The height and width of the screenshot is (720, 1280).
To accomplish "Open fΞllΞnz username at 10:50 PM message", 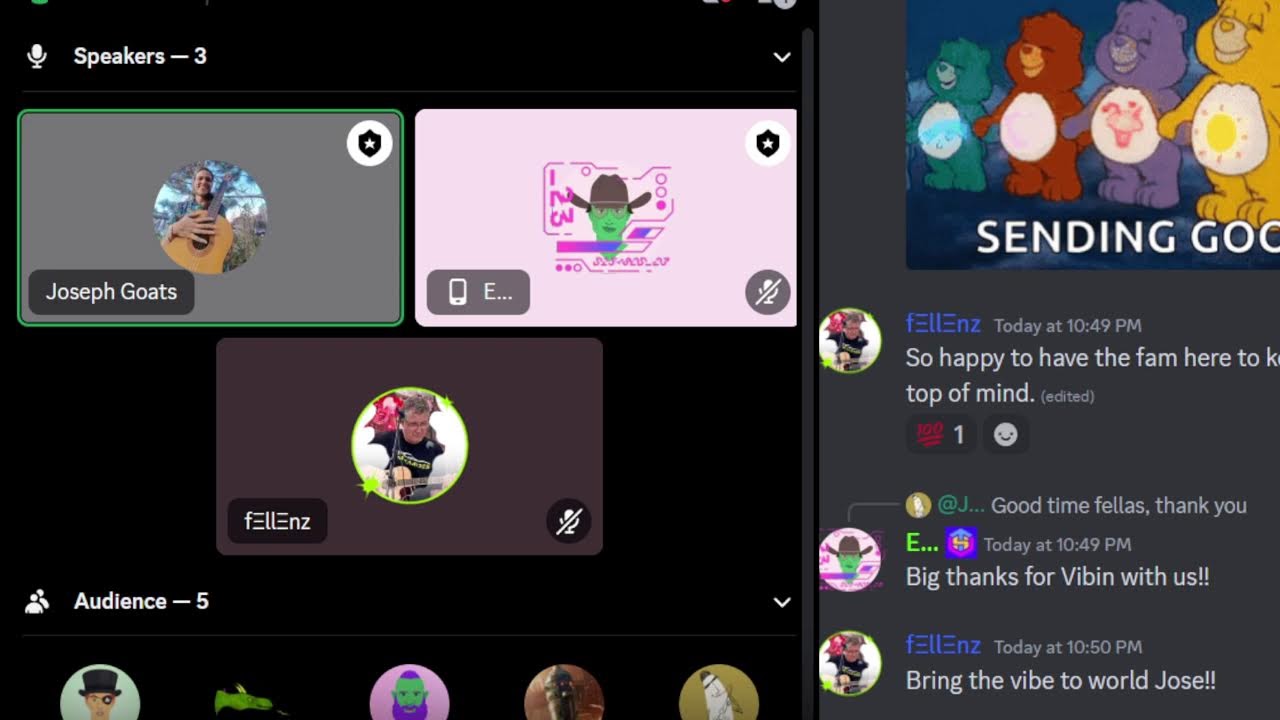I will 943,646.
